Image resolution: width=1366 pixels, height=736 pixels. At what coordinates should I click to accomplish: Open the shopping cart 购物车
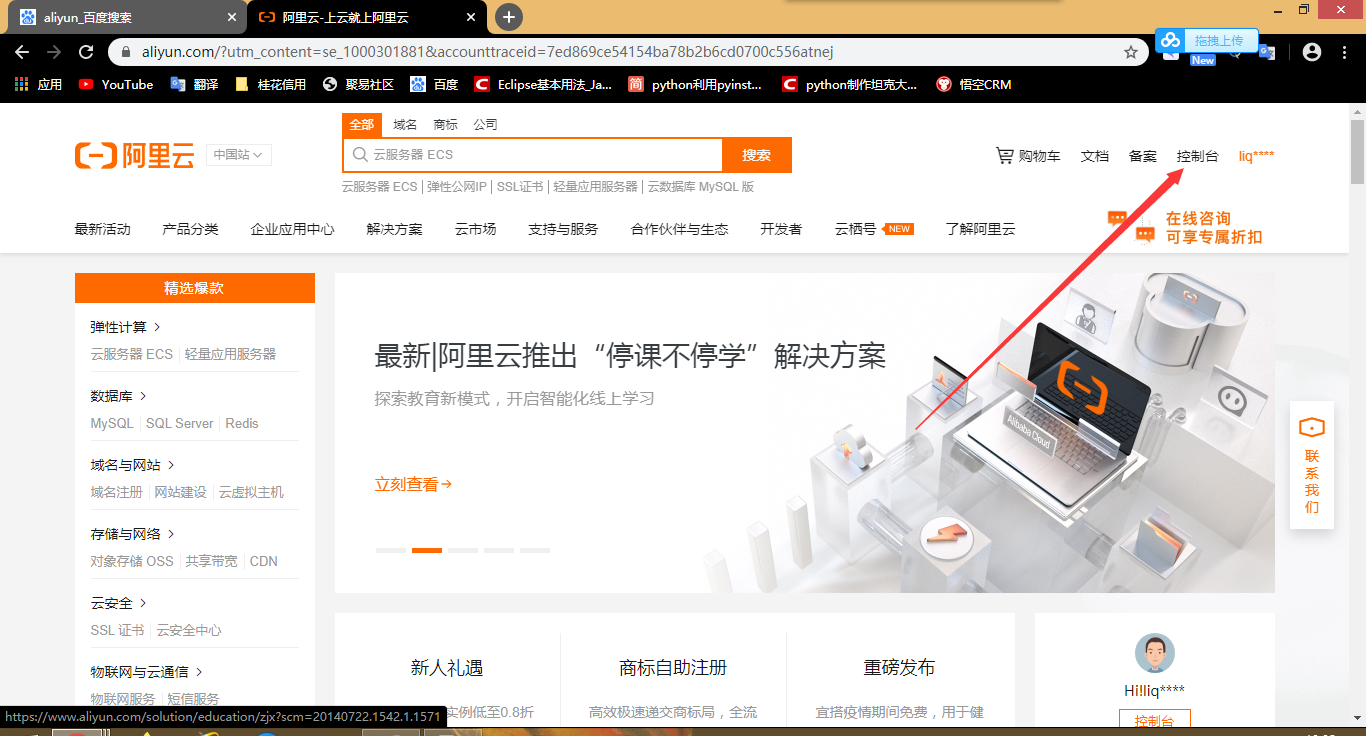click(x=1028, y=156)
